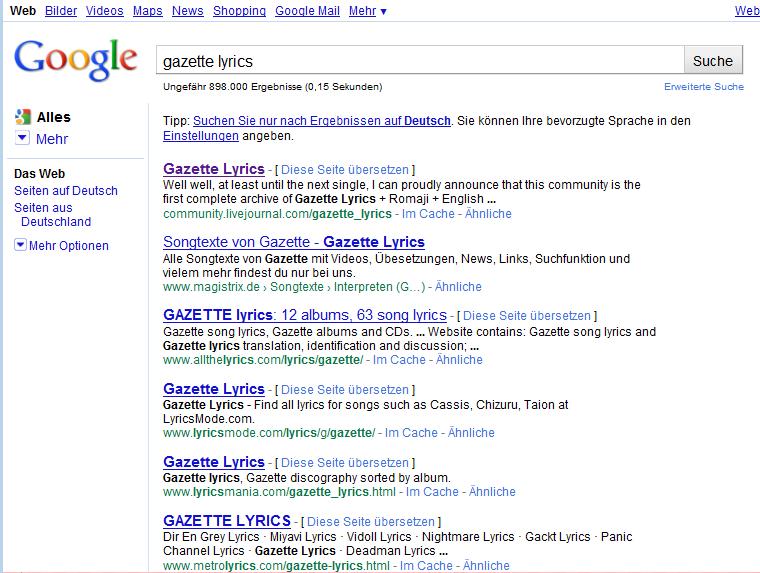Image resolution: width=760 pixels, height=573 pixels.
Task: Open Im Cache for allthelyrics.com result
Action: coord(399,360)
